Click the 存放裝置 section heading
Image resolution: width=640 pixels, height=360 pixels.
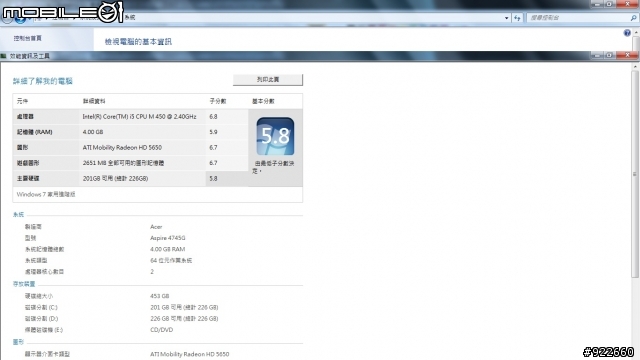pos(24,284)
